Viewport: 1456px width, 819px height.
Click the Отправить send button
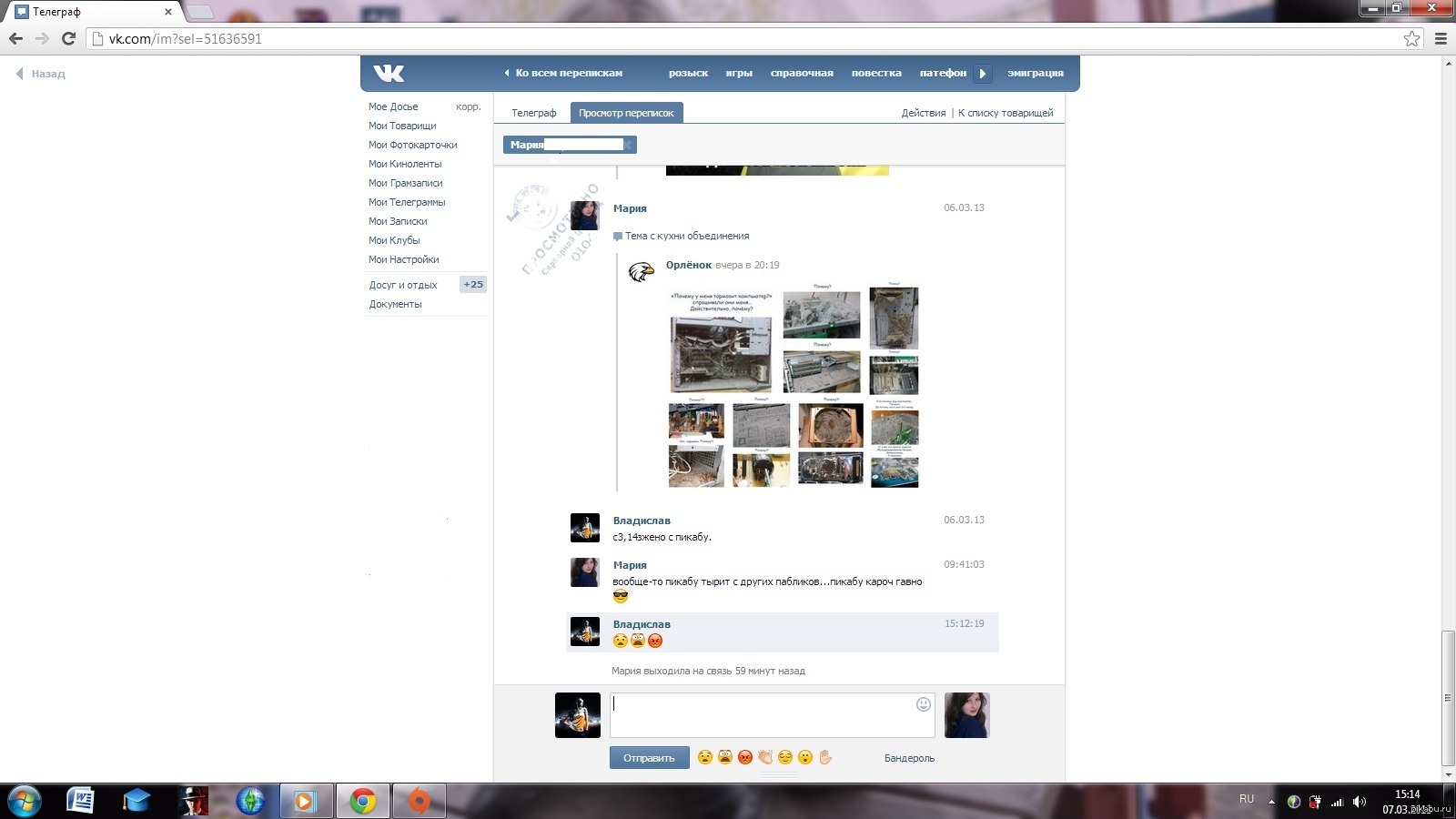click(x=649, y=758)
